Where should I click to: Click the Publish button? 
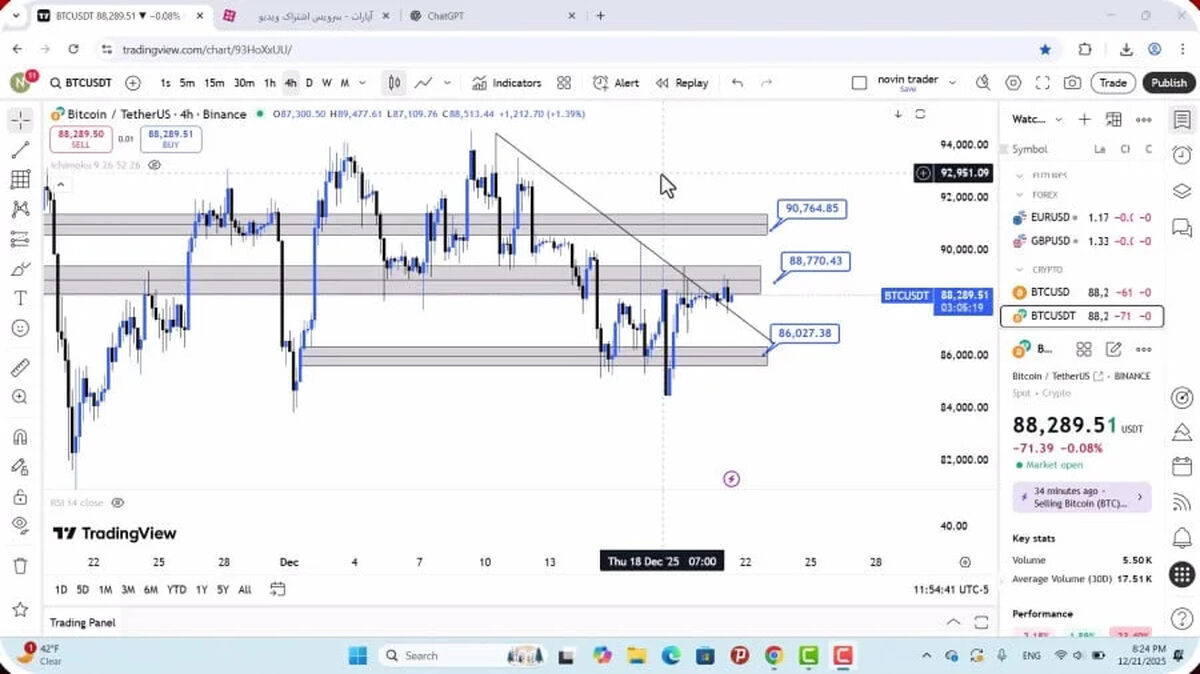tap(1168, 83)
